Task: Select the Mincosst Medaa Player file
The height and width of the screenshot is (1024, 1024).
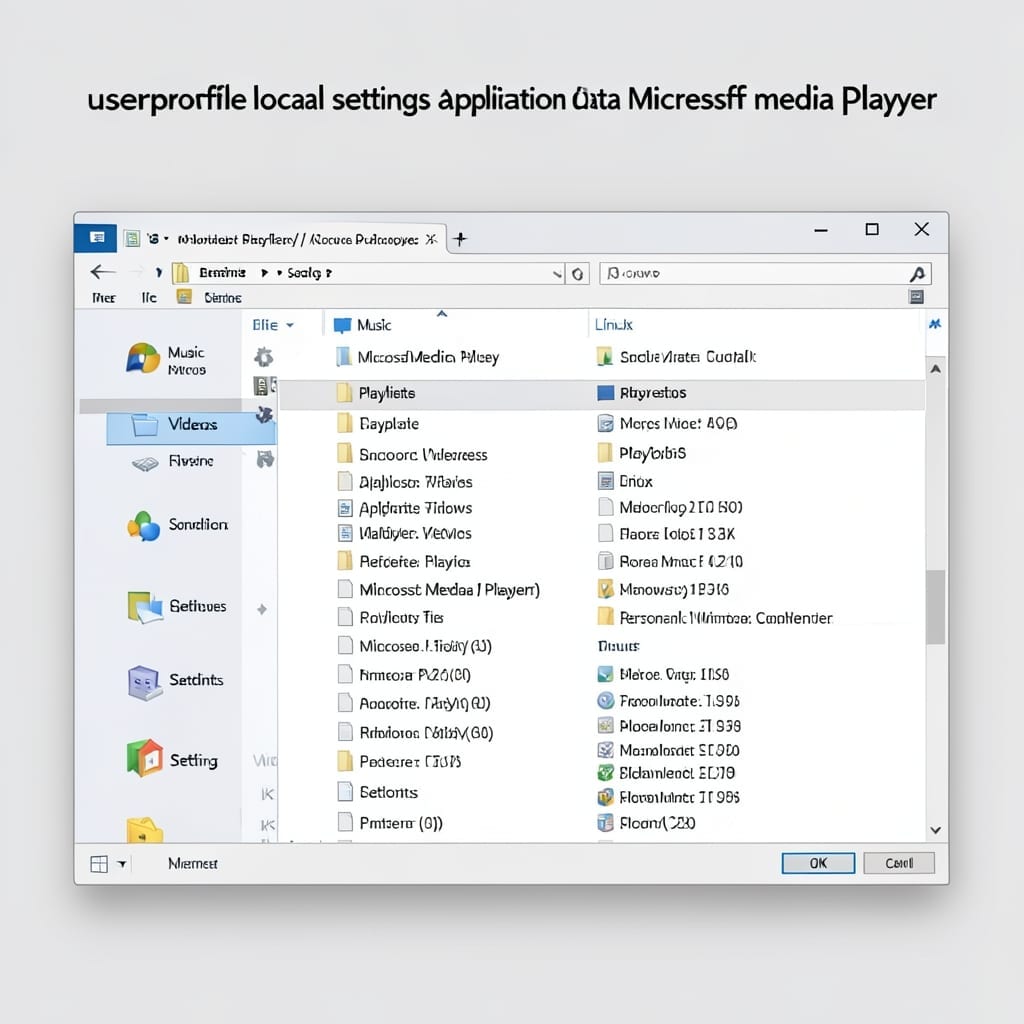Action: click(x=439, y=590)
